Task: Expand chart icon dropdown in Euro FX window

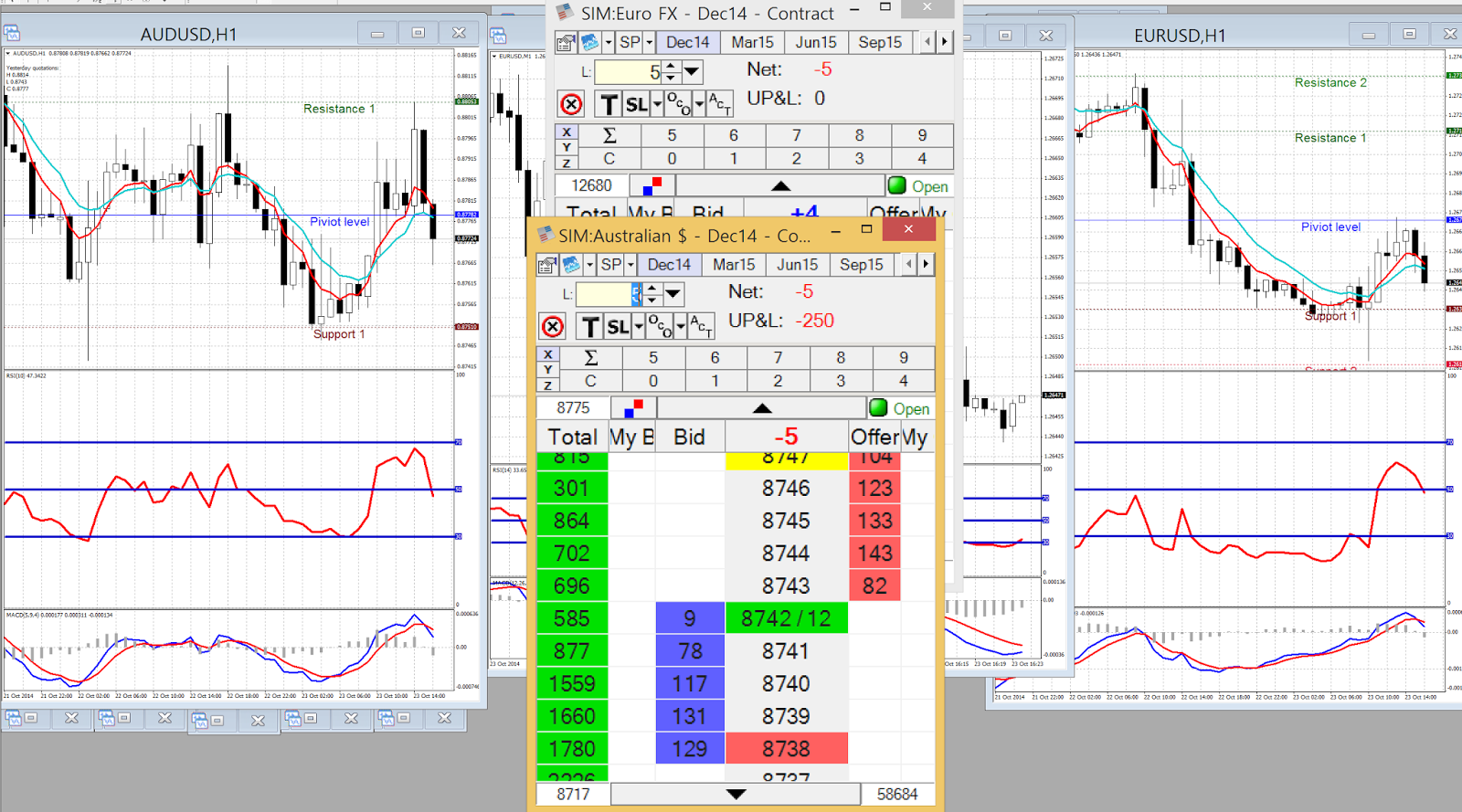Action: (x=608, y=42)
